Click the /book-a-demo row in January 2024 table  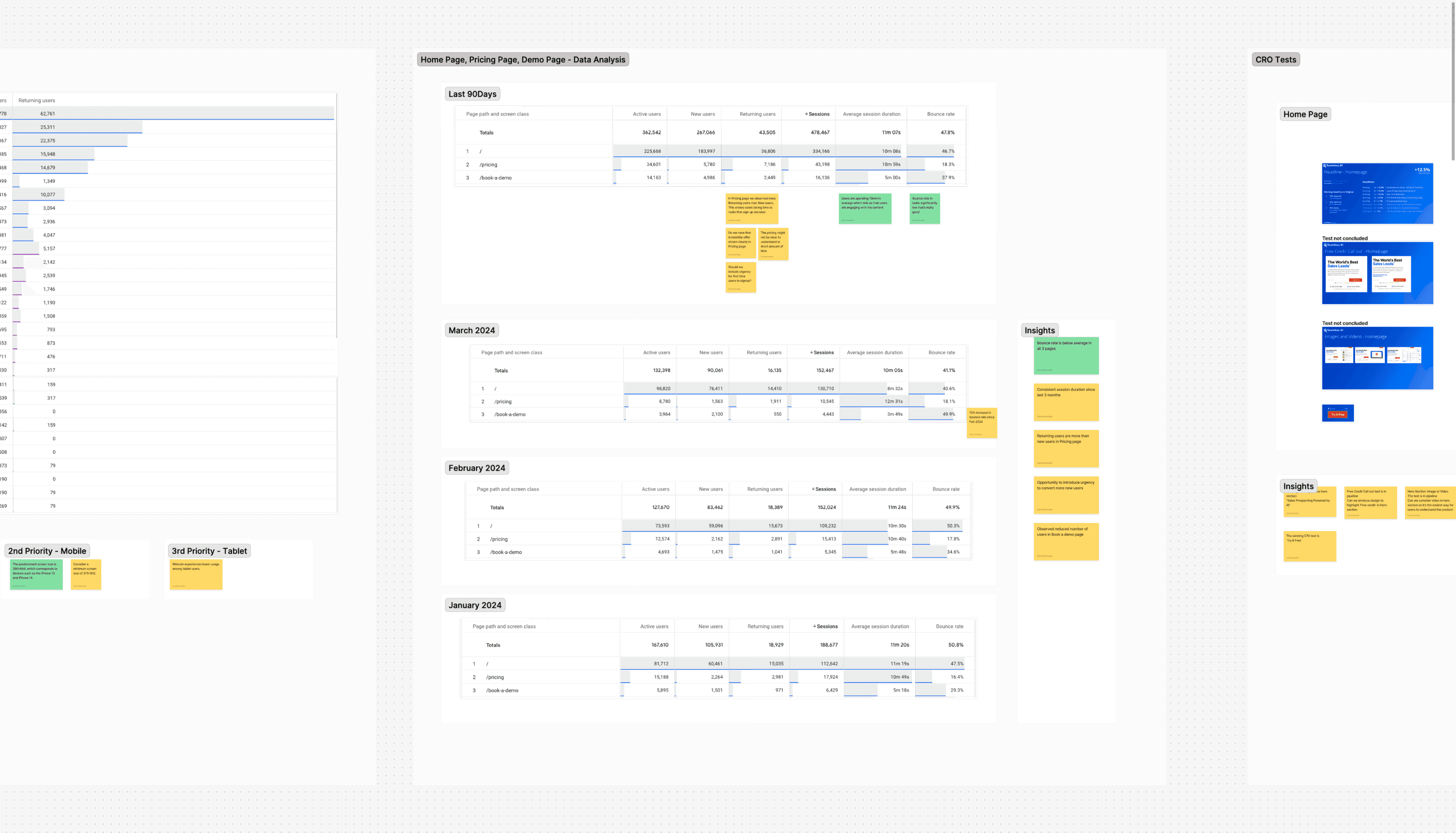[x=718, y=691]
